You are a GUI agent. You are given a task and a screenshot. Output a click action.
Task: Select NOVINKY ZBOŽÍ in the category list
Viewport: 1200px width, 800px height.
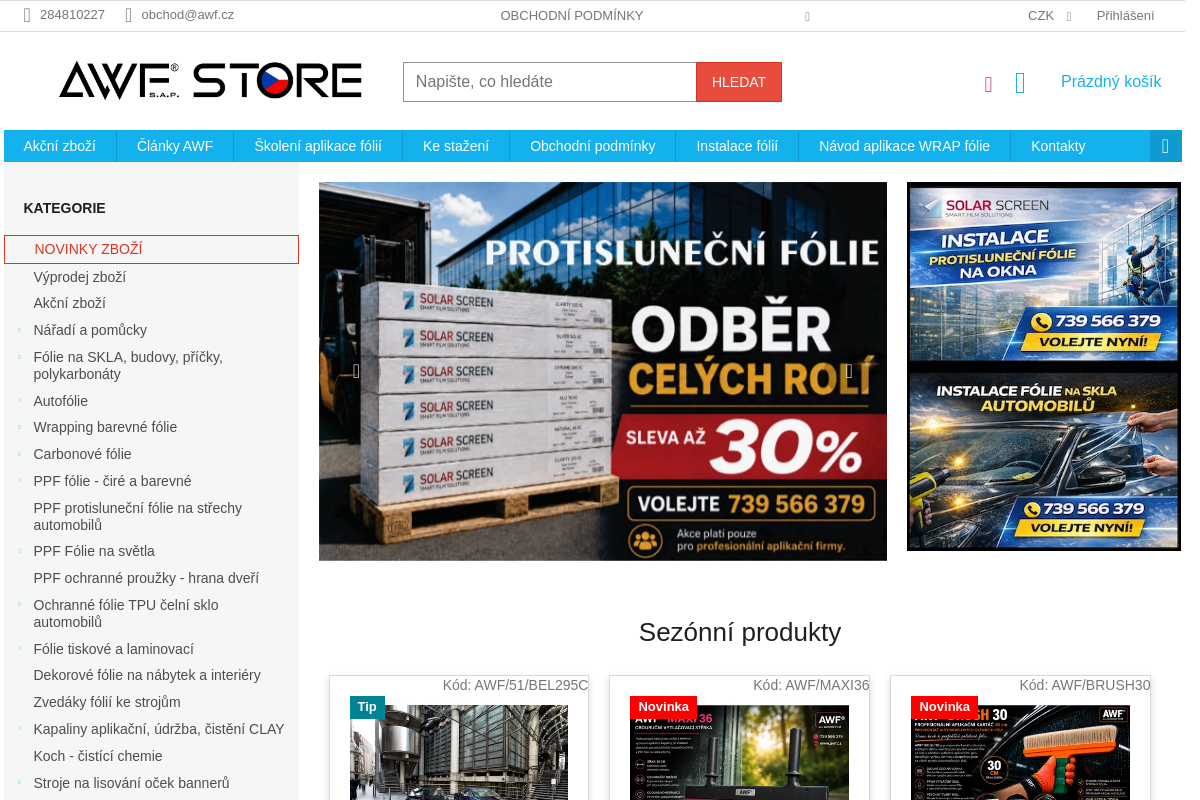click(x=151, y=249)
